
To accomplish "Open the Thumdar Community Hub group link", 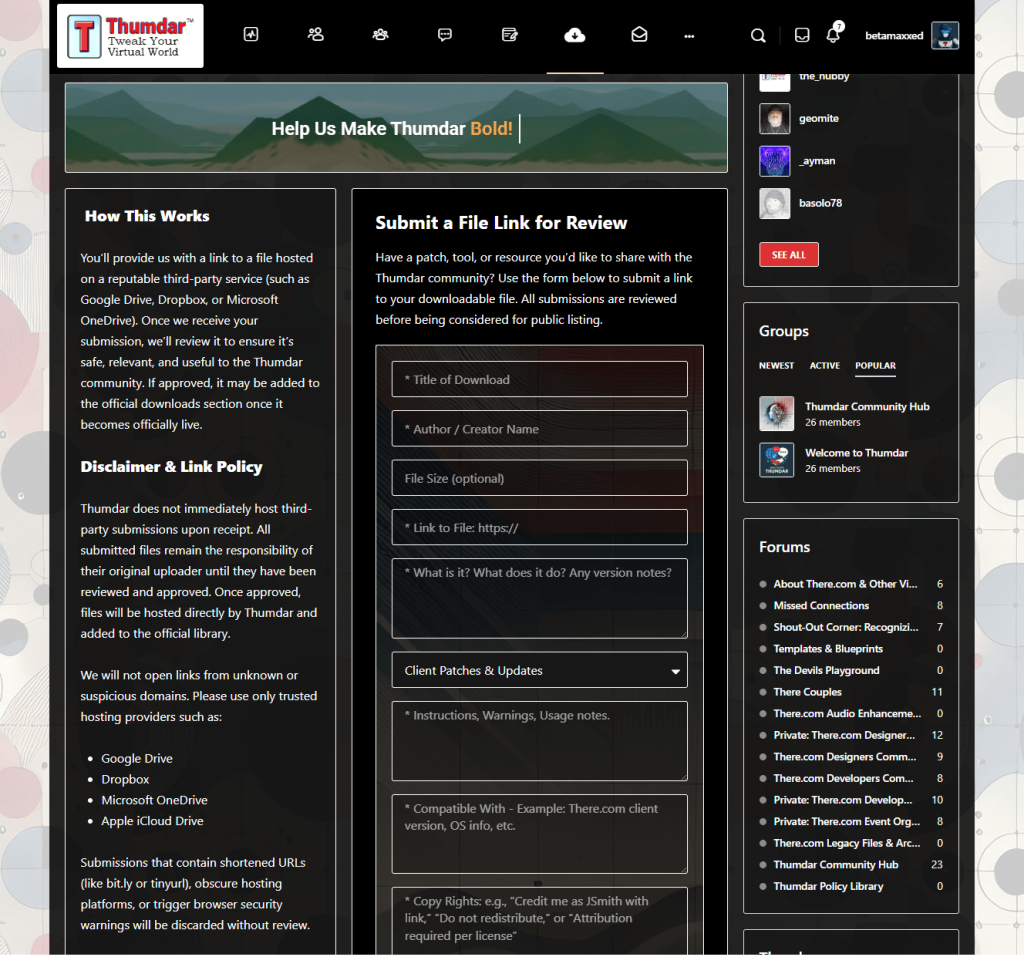I will point(867,406).
